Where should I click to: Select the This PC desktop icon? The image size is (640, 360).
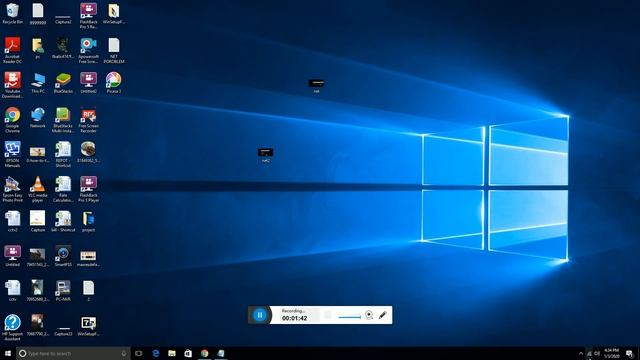(38, 83)
